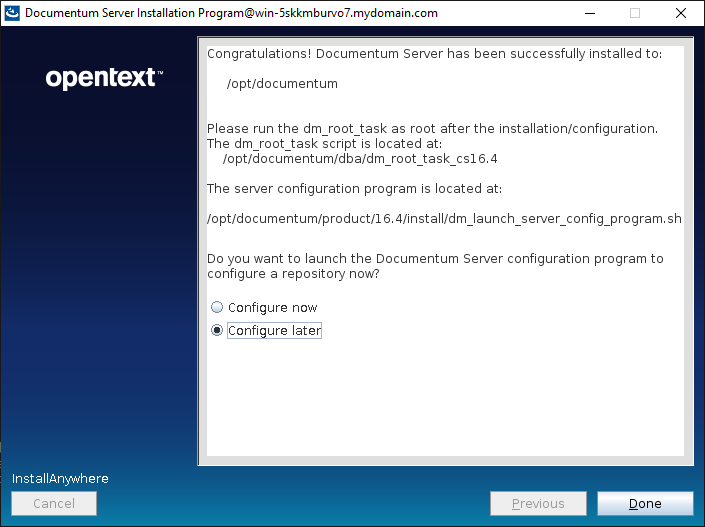Click the dm_root_task_cs16.4 script path

tap(360, 158)
